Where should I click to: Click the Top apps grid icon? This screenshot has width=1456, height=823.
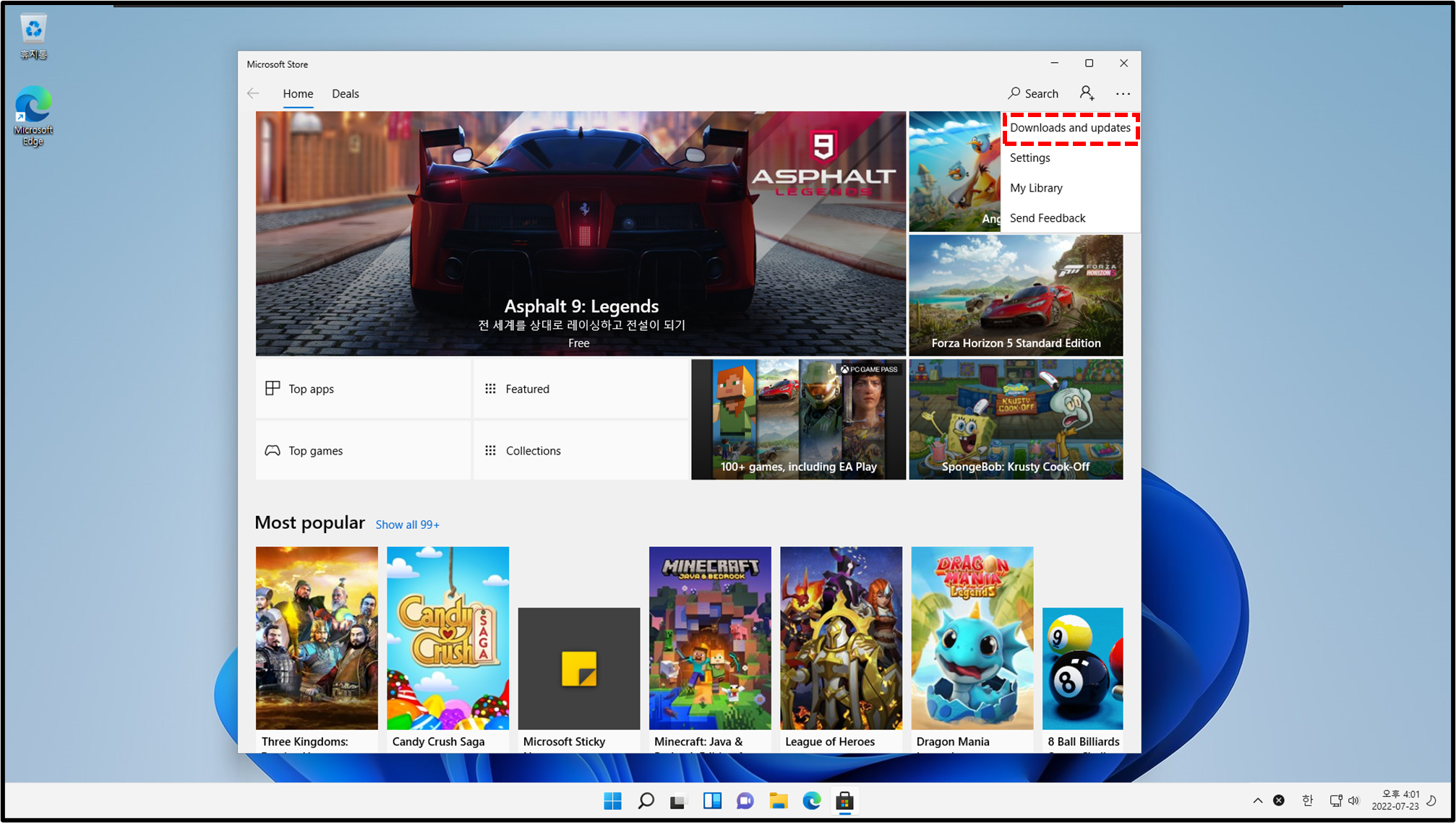pos(273,389)
